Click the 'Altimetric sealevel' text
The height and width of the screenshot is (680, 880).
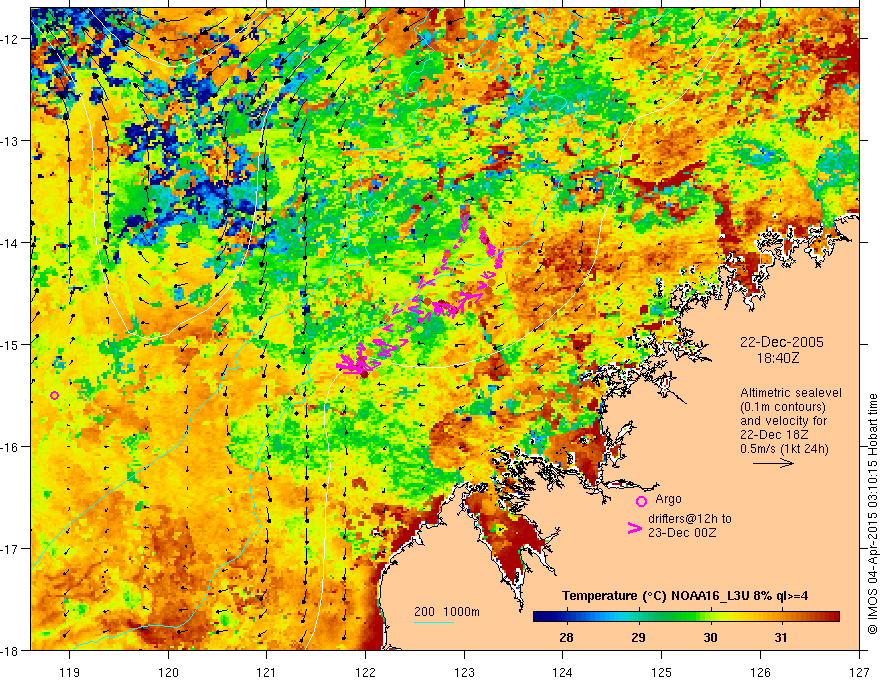point(791,393)
